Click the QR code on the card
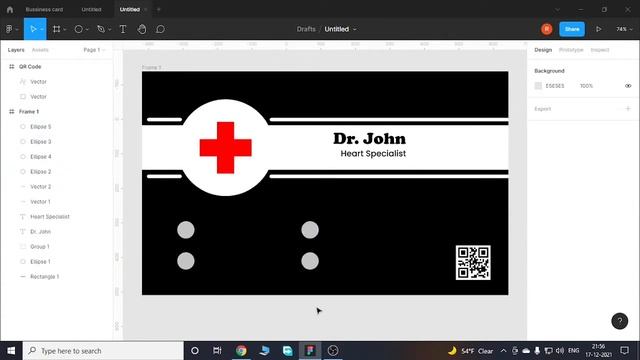This screenshot has width=640, height=360. 473,262
